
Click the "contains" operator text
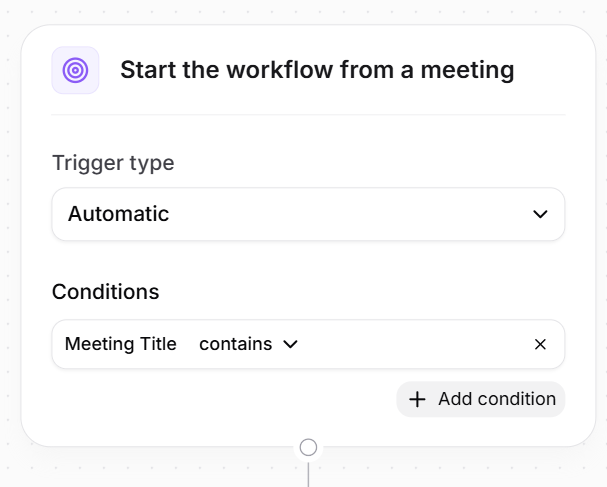235,344
